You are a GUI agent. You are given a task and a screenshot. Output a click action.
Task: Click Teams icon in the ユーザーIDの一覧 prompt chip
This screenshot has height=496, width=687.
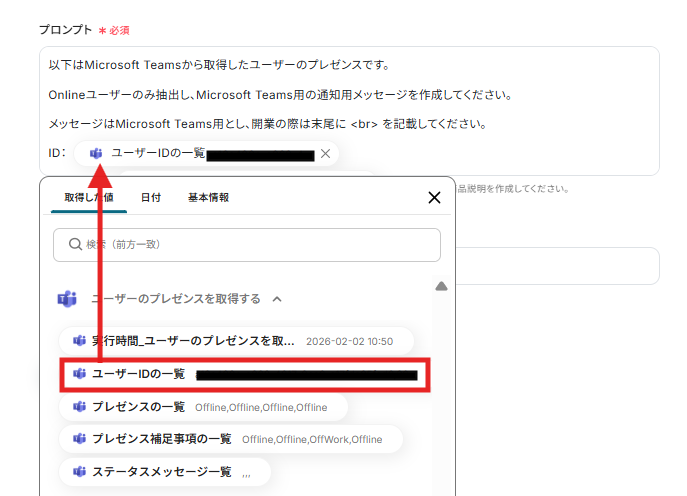coord(96,153)
